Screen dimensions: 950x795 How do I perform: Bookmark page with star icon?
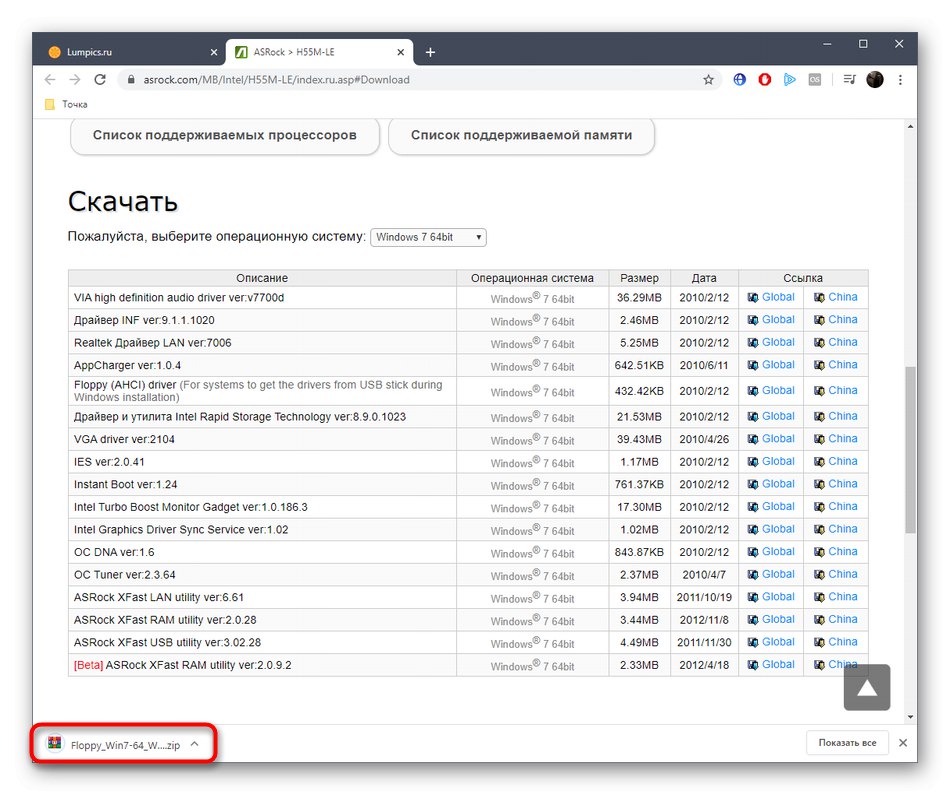click(x=708, y=79)
